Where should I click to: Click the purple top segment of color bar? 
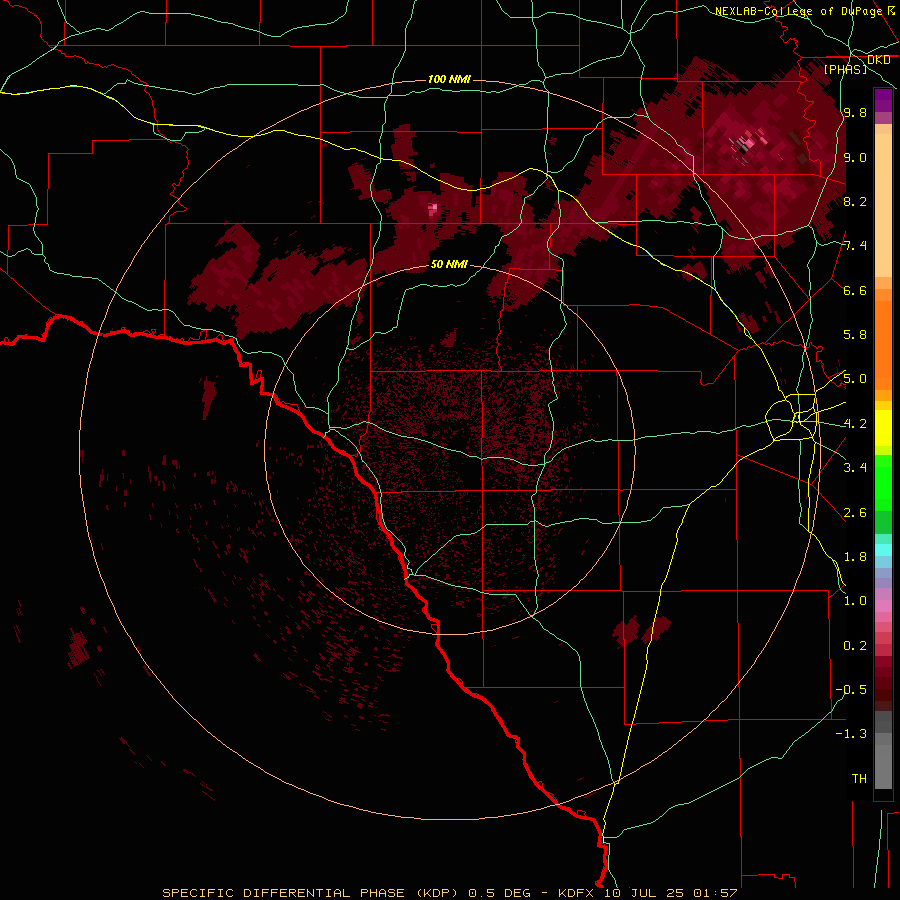point(883,100)
